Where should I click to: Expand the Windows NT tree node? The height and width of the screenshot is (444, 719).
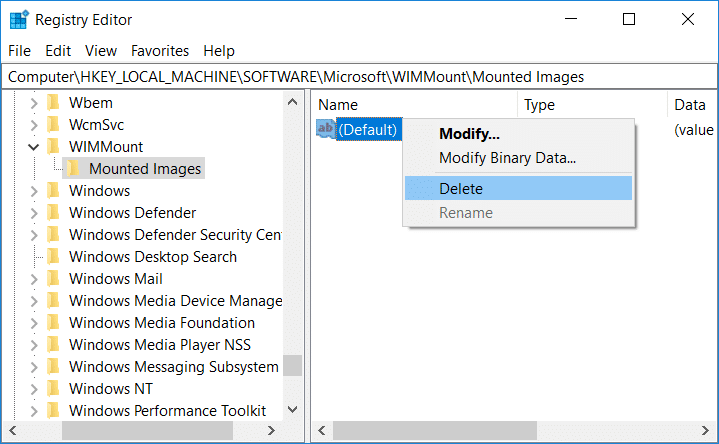tap(34, 389)
